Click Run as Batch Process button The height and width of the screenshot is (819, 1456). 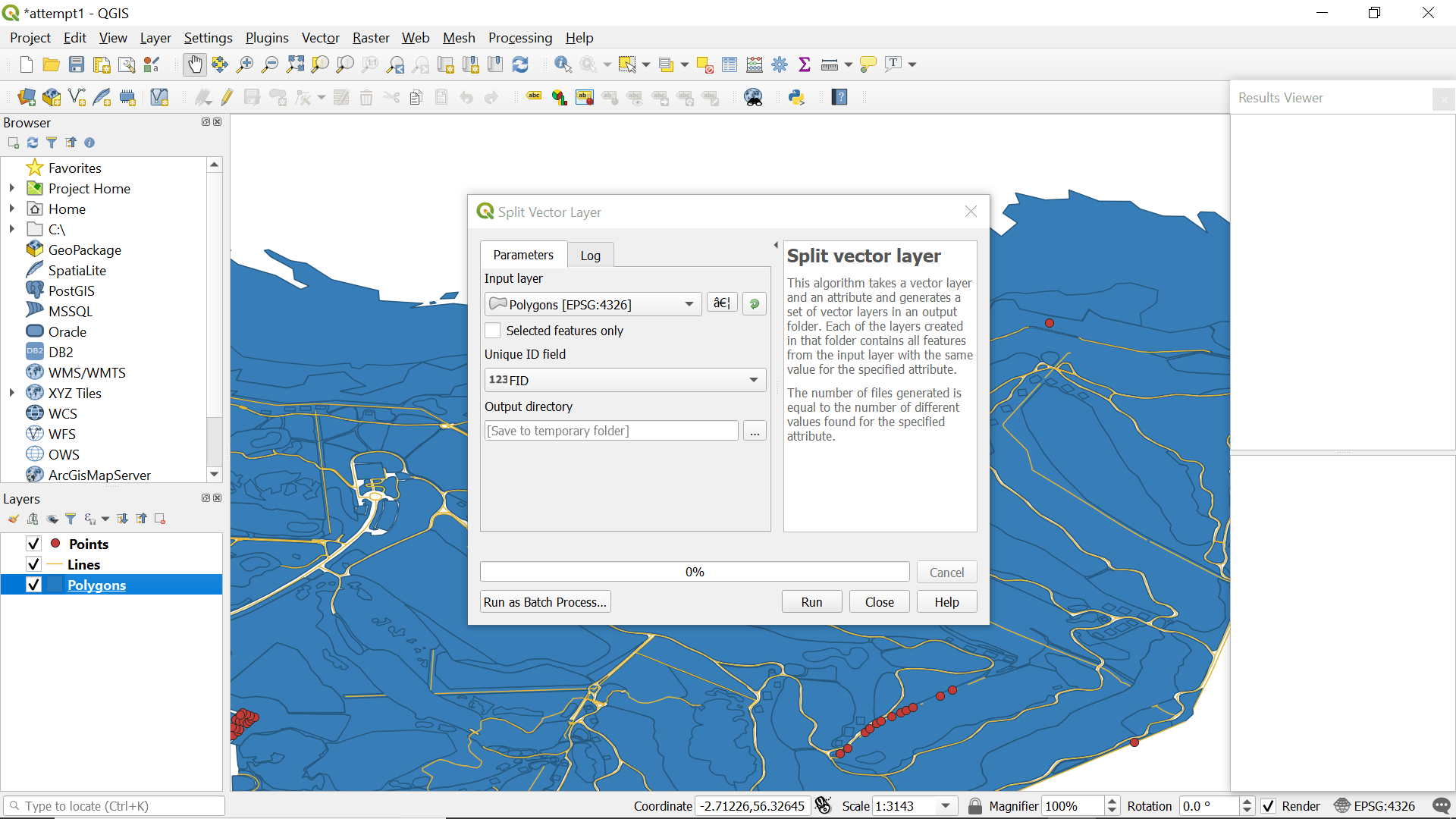pyautogui.click(x=545, y=602)
